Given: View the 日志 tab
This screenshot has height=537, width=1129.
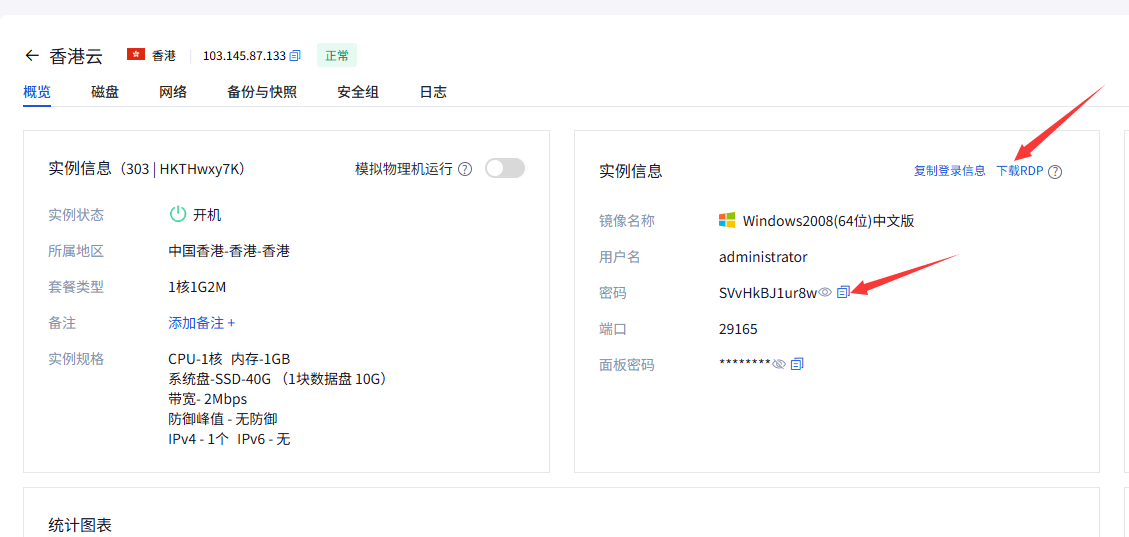Looking at the screenshot, I should tap(433, 92).
